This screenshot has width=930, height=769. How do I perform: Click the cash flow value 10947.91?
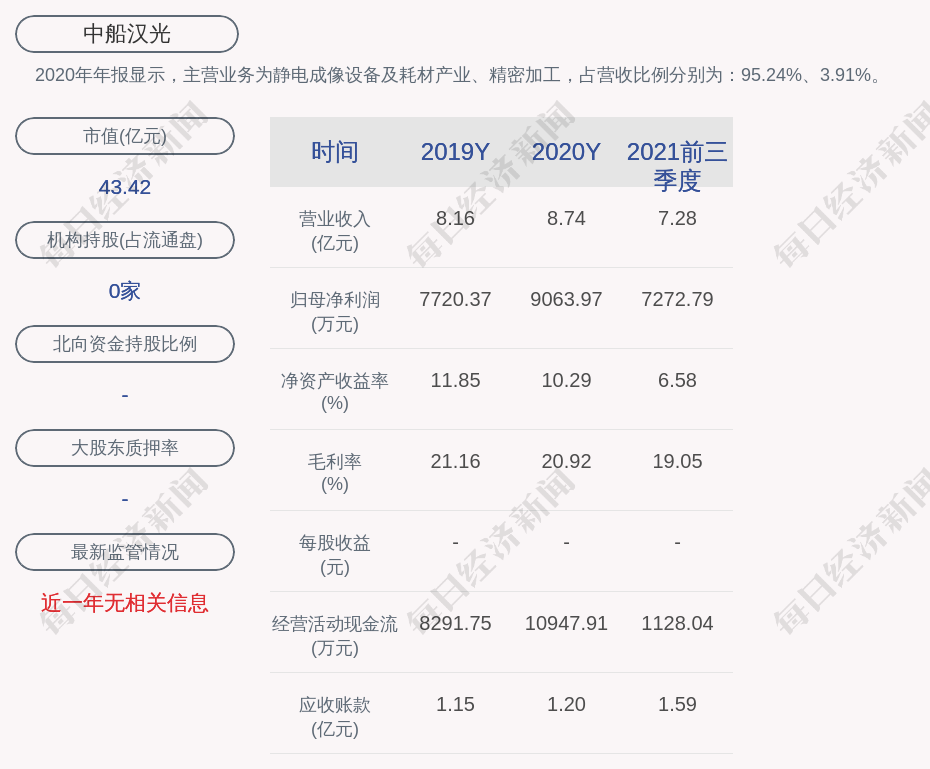566,623
